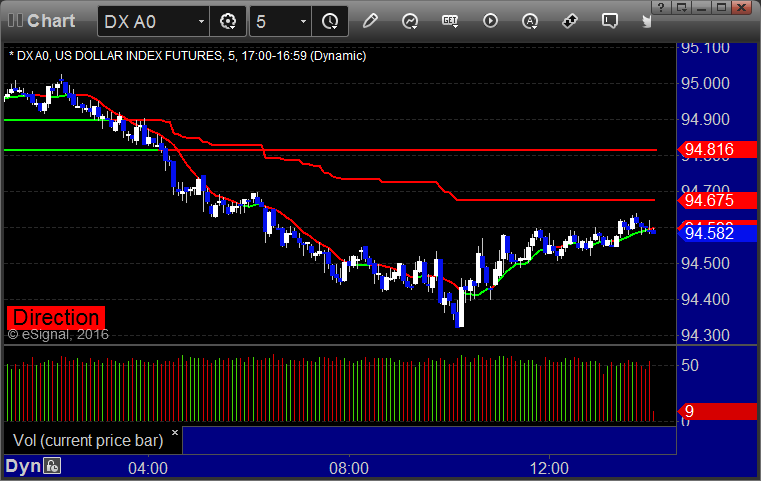Viewport: 761px width, 481px height.
Task: Select the pencil drawing tools icon
Action: point(370,21)
